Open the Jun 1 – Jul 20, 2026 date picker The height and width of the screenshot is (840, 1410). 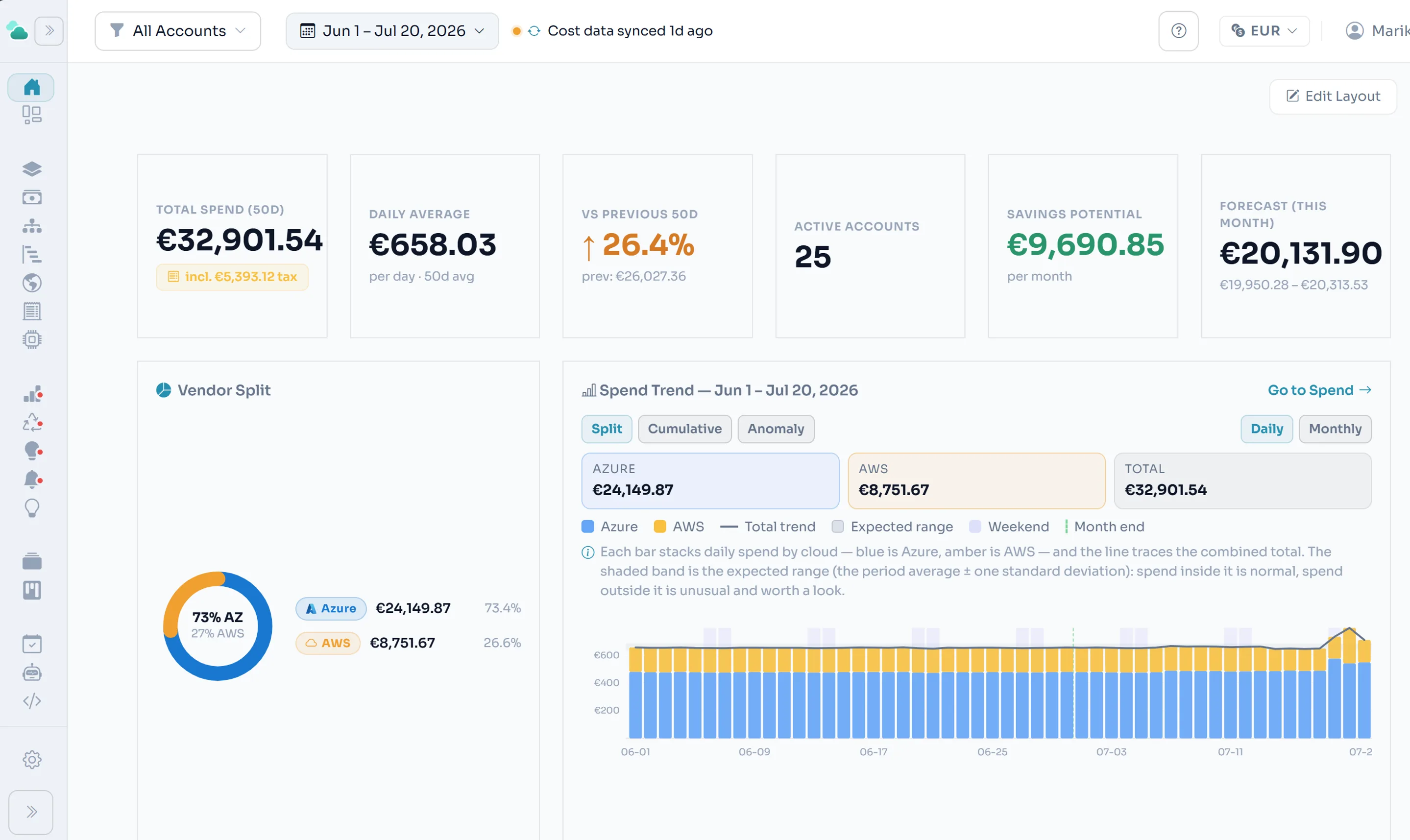coord(392,30)
